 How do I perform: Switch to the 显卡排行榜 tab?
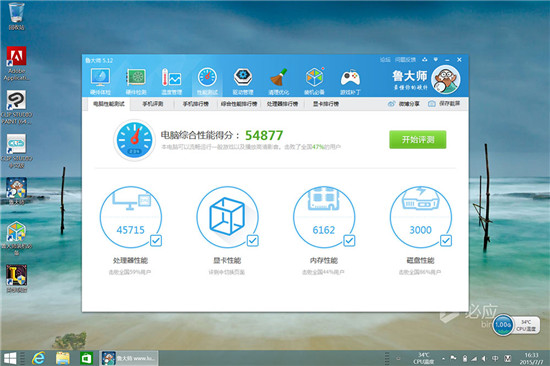click(326, 104)
